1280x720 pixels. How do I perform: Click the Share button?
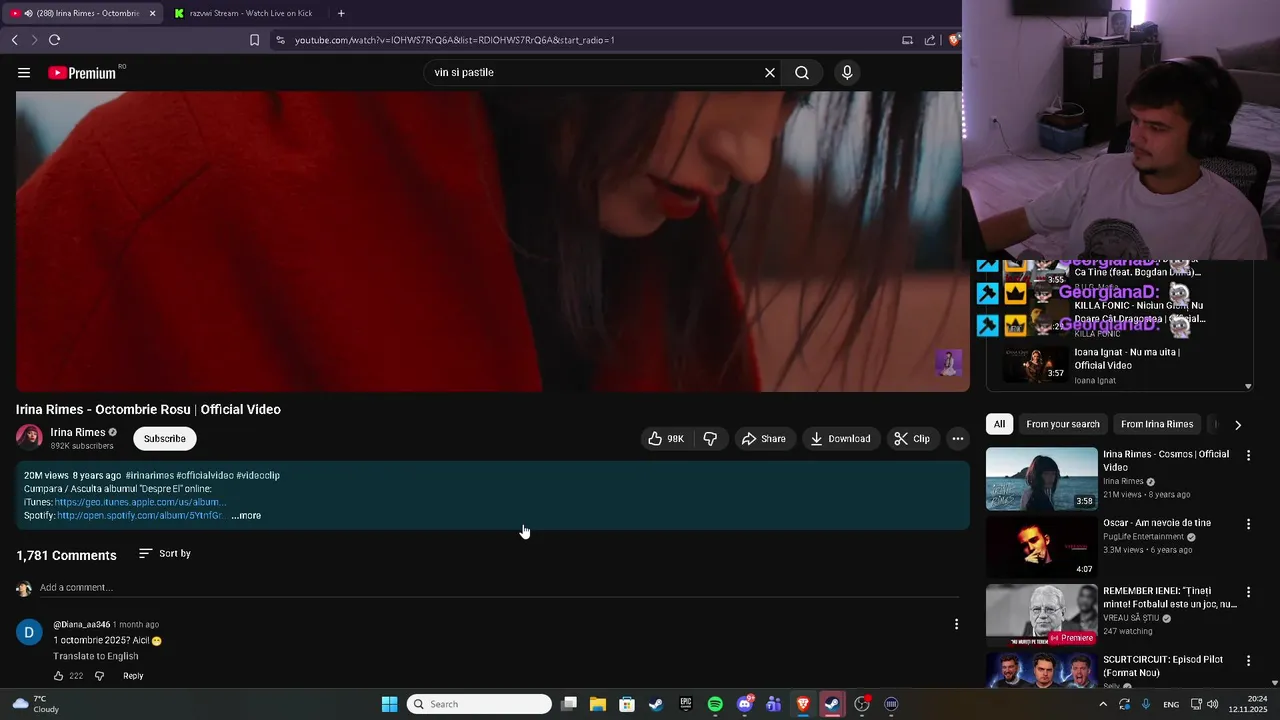pyautogui.click(x=763, y=438)
